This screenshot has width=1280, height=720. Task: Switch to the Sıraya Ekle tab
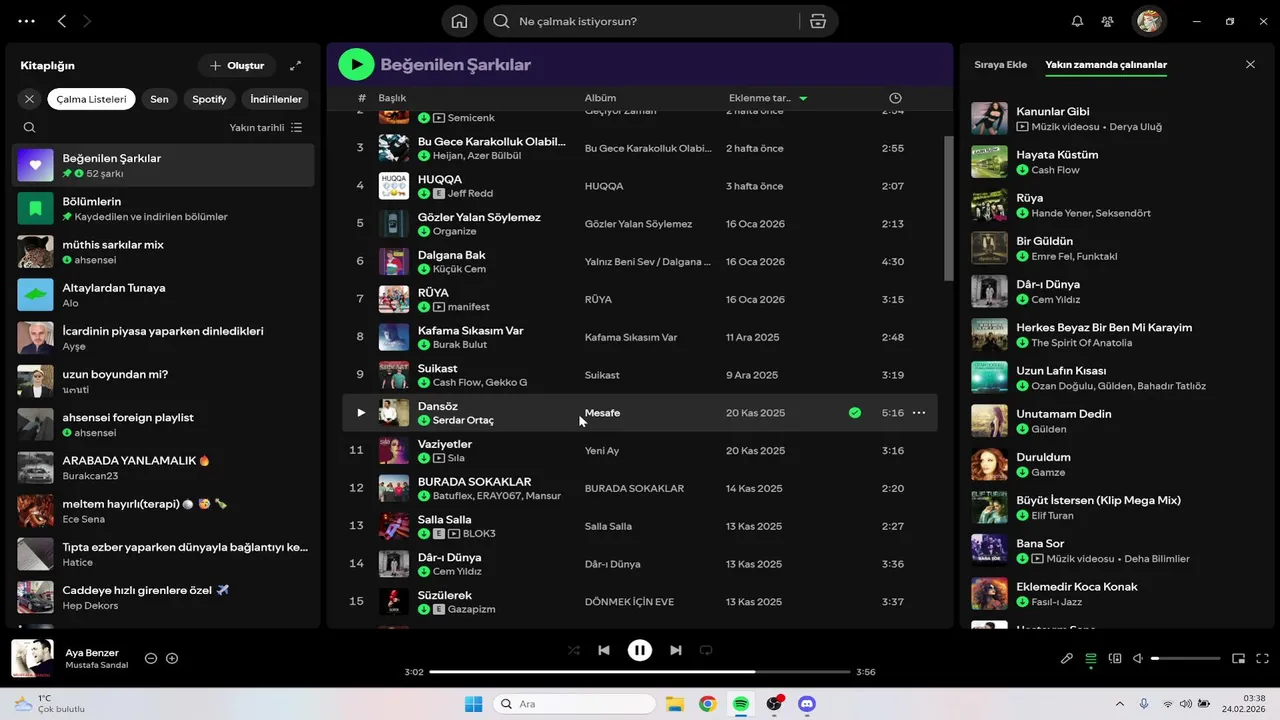[1000, 65]
